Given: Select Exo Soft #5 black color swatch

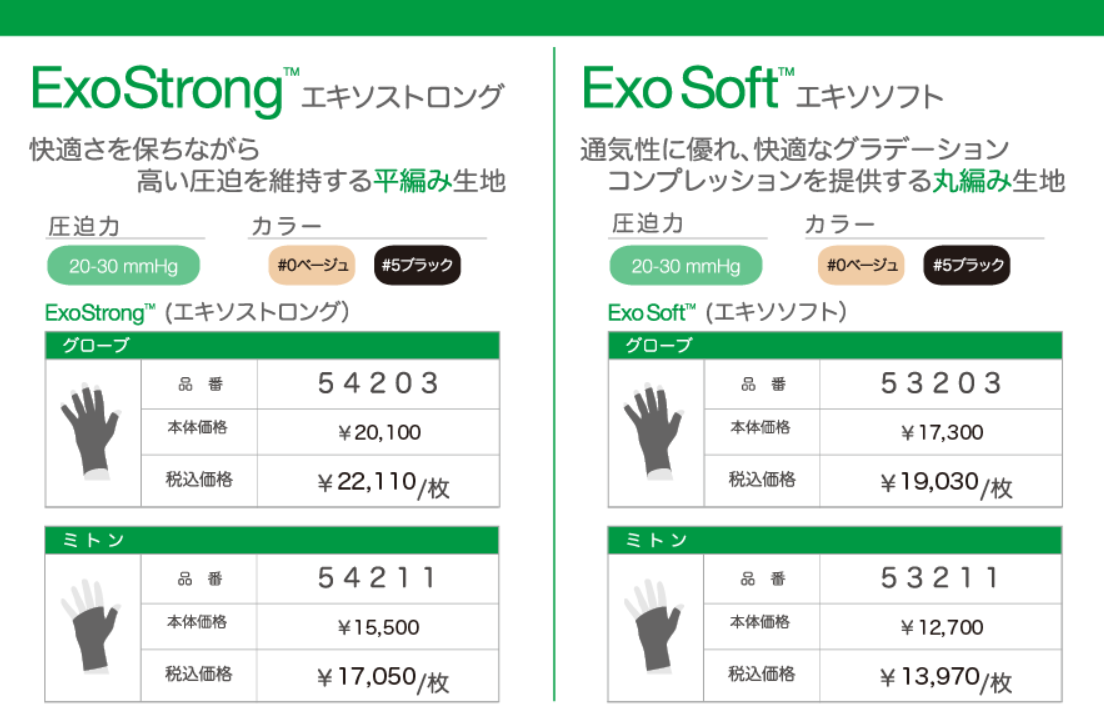Looking at the screenshot, I should pos(967,266).
